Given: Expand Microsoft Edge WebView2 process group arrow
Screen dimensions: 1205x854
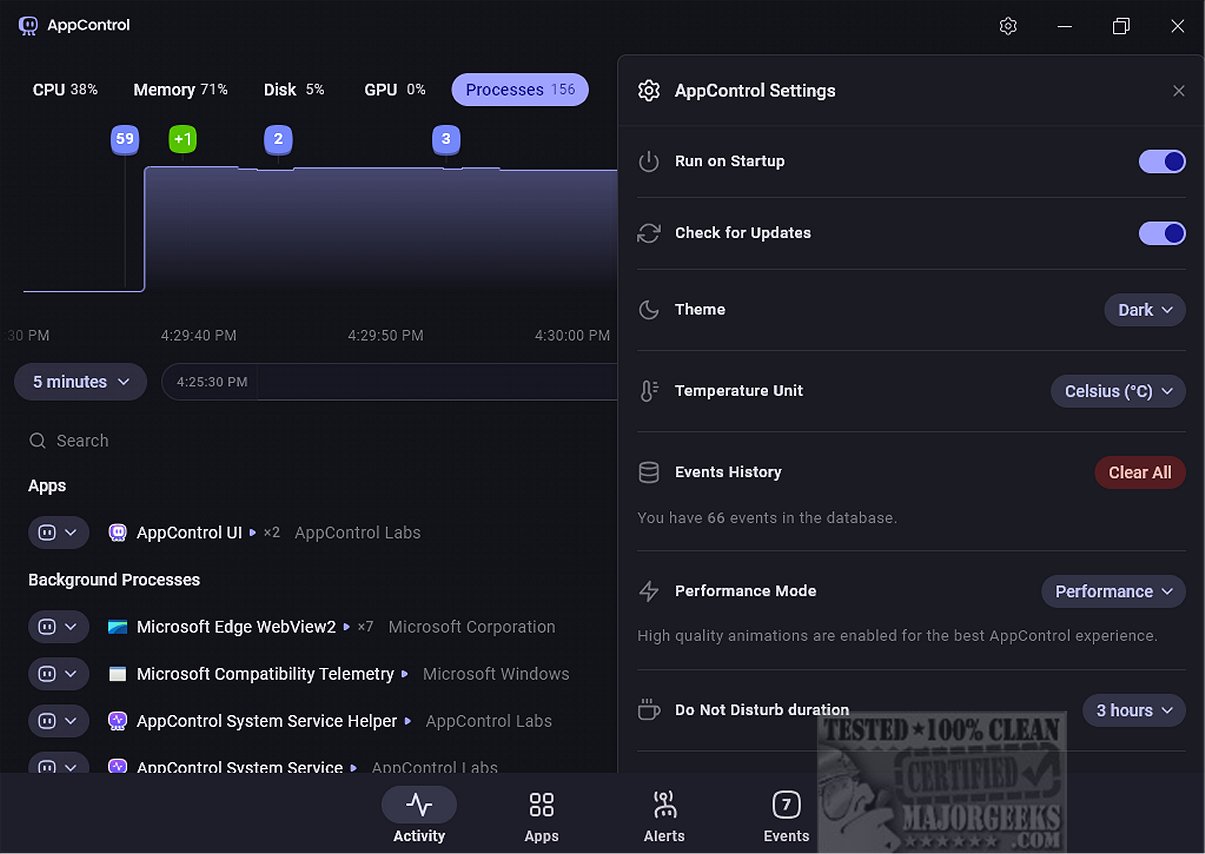Looking at the screenshot, I should tap(347, 627).
